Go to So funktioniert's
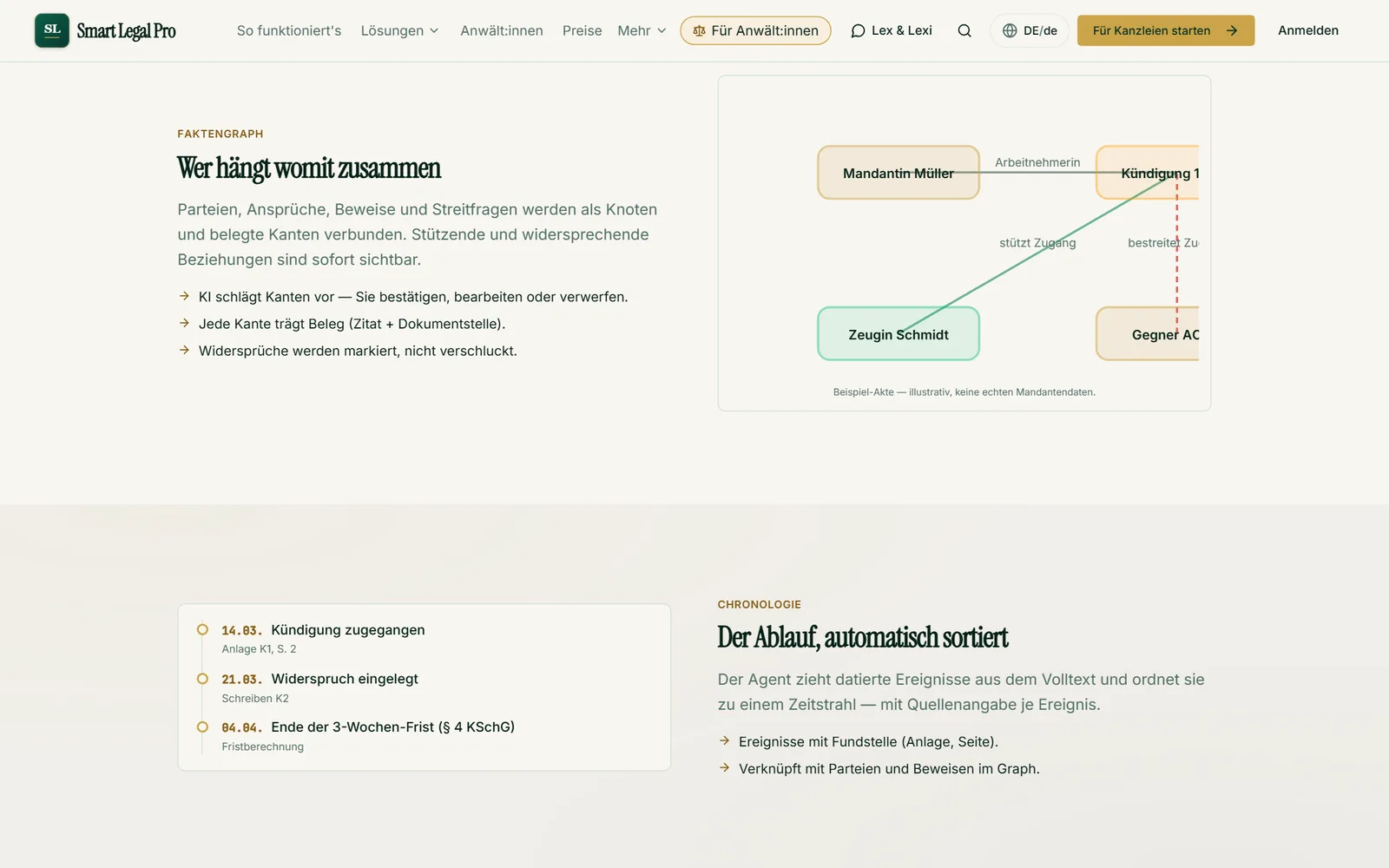 (289, 30)
